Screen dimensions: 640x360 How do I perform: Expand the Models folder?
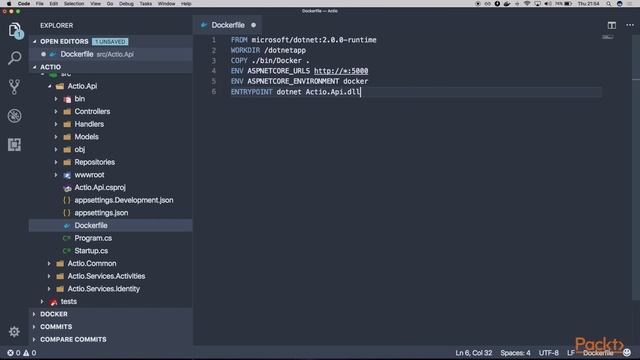[x=56, y=137]
